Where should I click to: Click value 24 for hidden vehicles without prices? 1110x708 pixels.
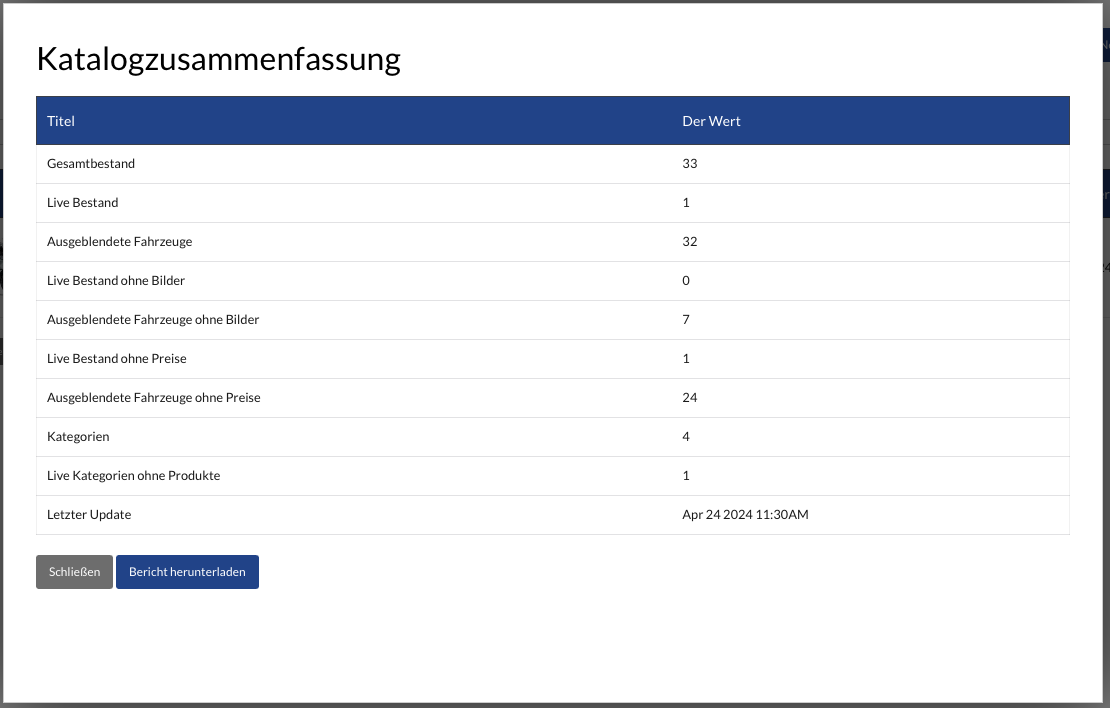(690, 397)
